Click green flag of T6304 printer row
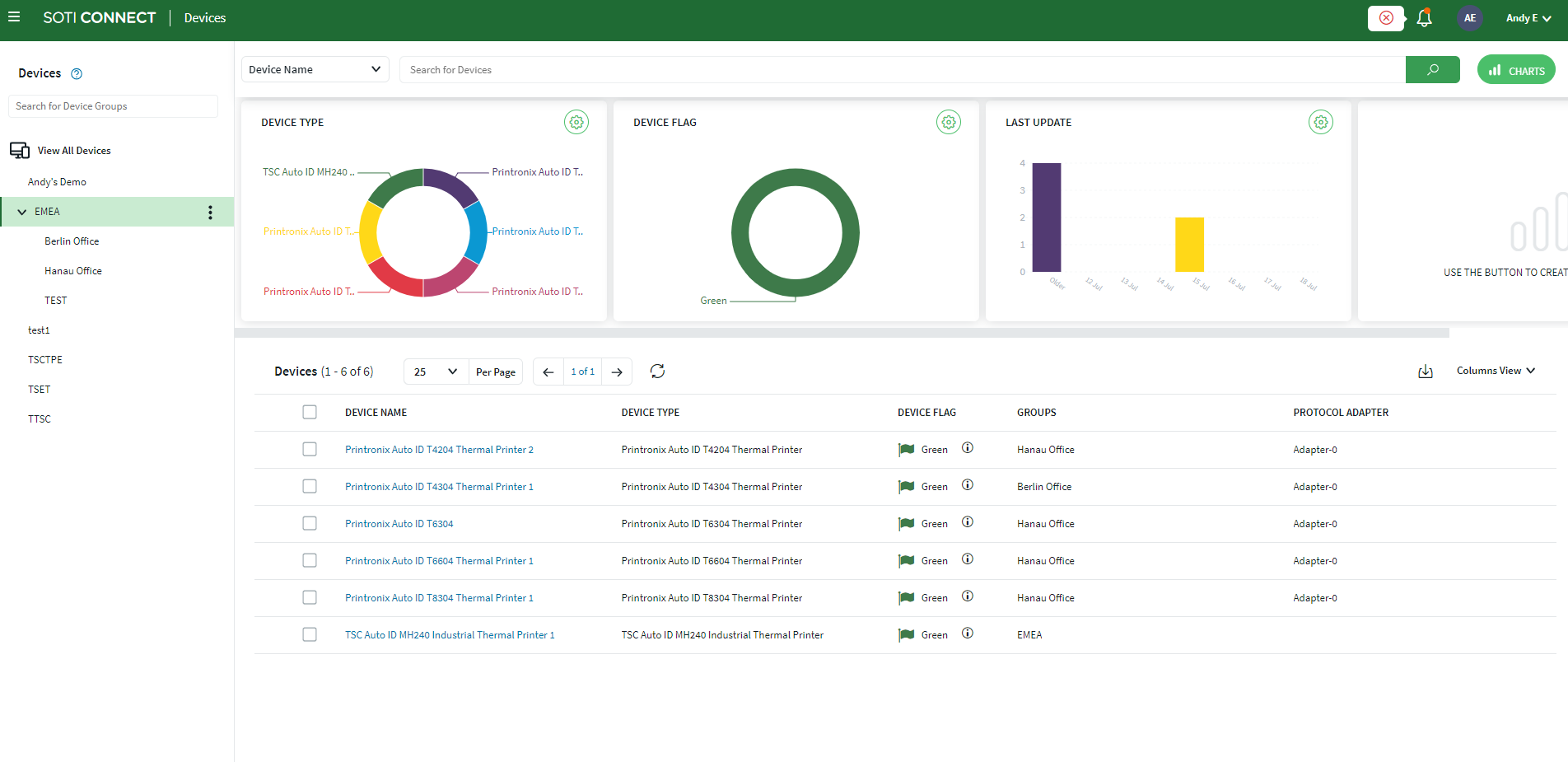 click(906, 524)
